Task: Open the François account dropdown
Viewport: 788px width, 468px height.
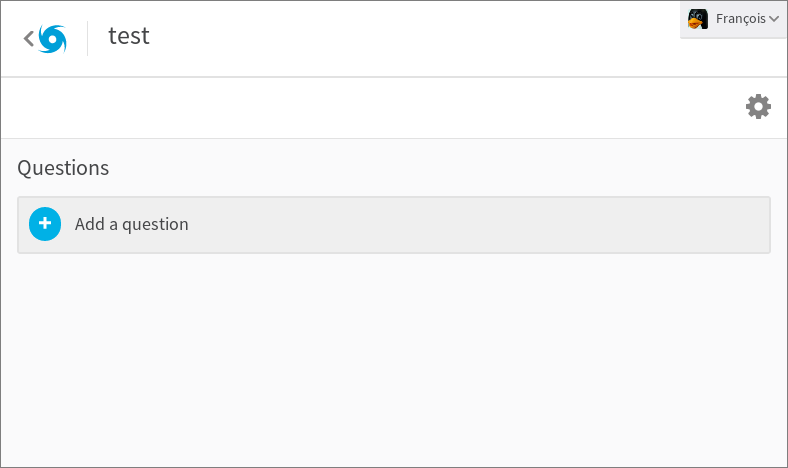Action: [733, 19]
